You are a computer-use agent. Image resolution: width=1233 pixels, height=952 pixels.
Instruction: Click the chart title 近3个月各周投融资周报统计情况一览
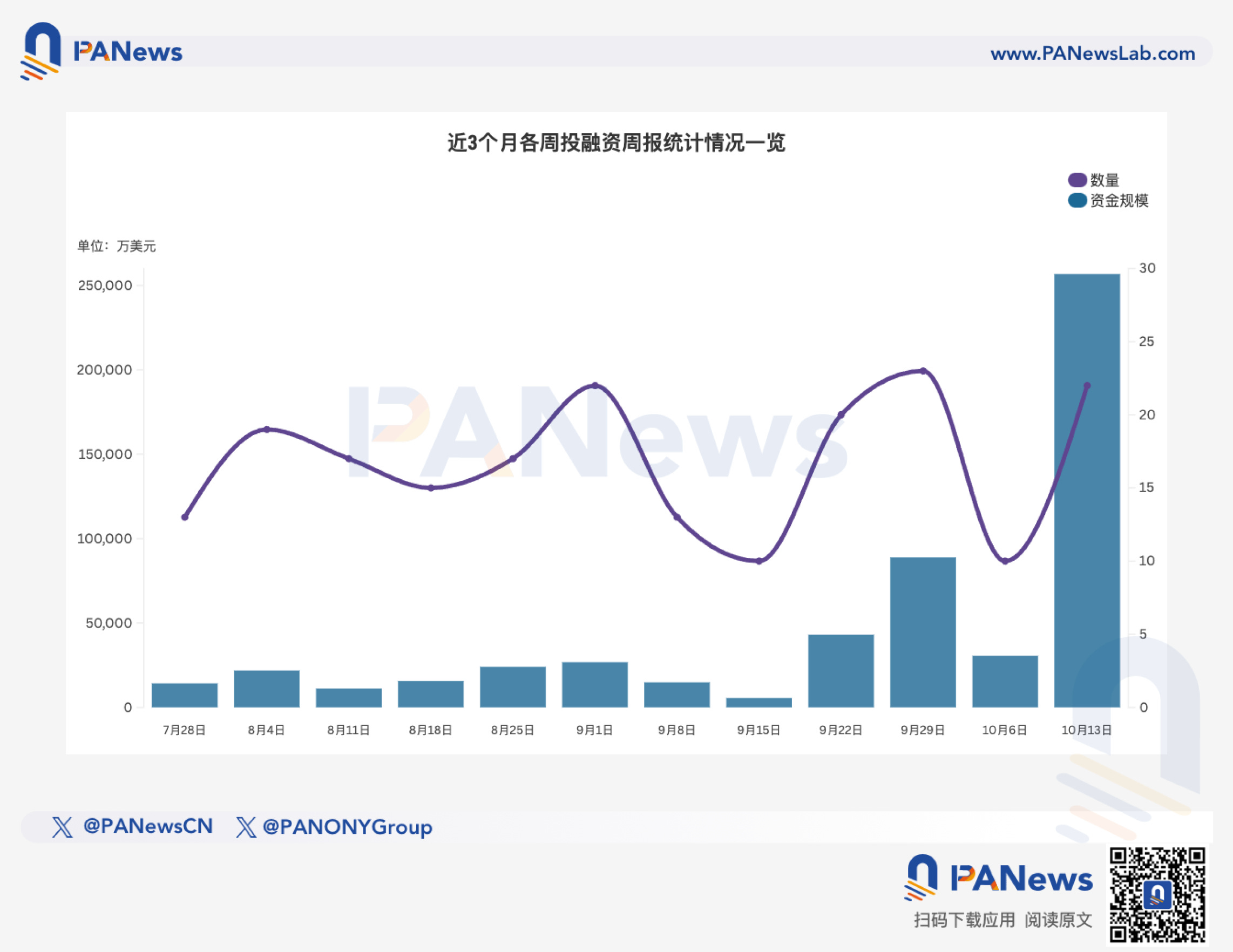616,143
